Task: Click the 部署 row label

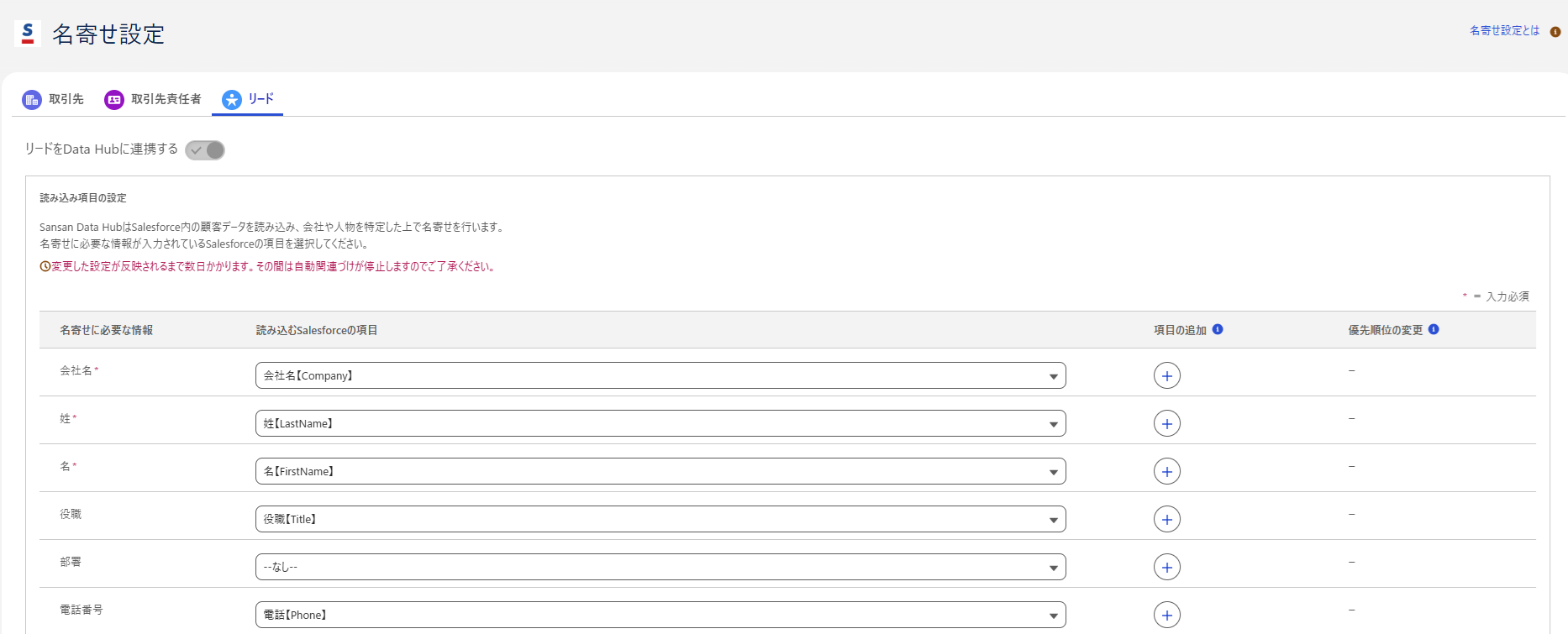Action: [x=71, y=562]
